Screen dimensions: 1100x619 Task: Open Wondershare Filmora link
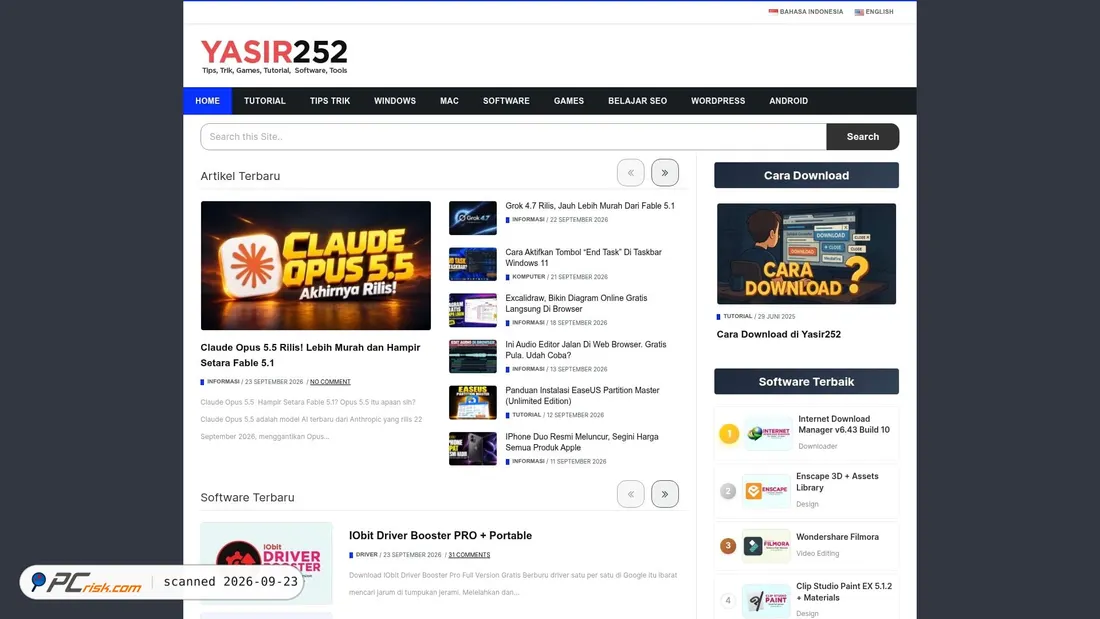837,537
